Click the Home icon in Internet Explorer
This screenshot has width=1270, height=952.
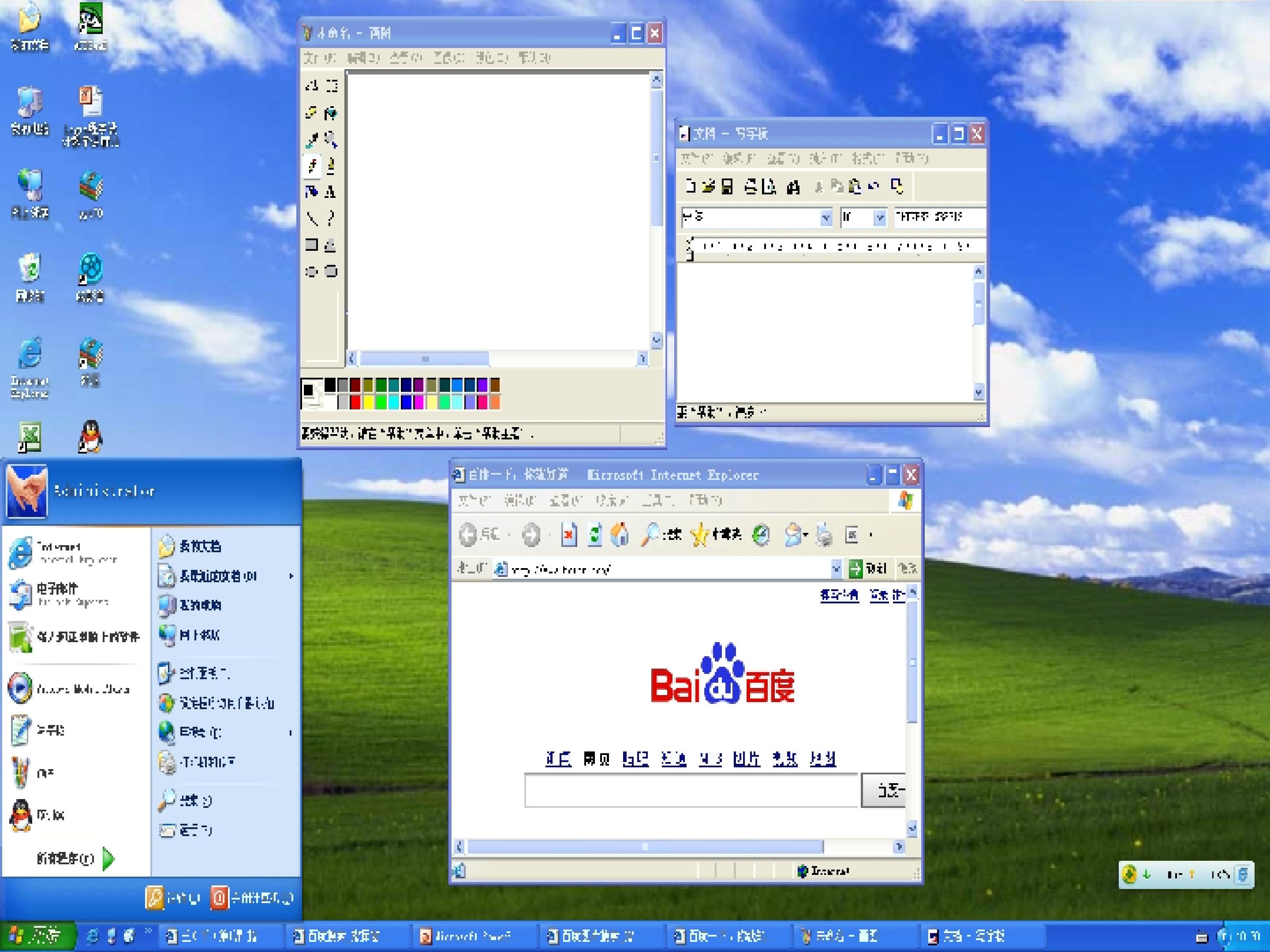pyautogui.click(x=620, y=535)
